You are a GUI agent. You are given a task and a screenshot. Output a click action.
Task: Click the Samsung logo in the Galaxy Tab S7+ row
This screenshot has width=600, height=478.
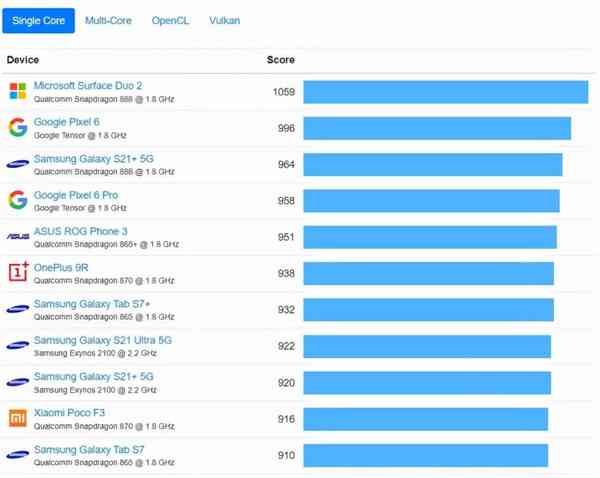[x=18, y=309]
